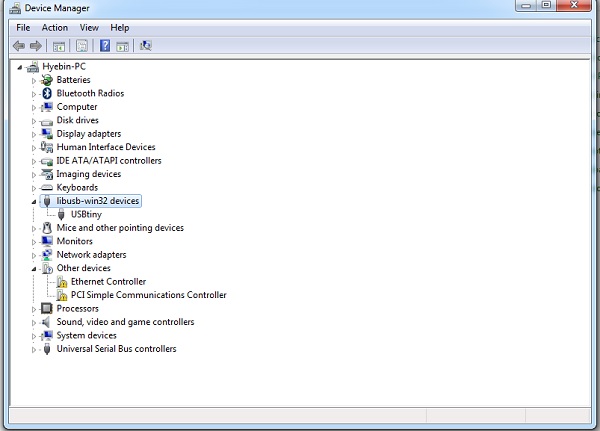This screenshot has width=600, height=431.
Task: Maximize the Device Manager window
Action: [546, 5]
